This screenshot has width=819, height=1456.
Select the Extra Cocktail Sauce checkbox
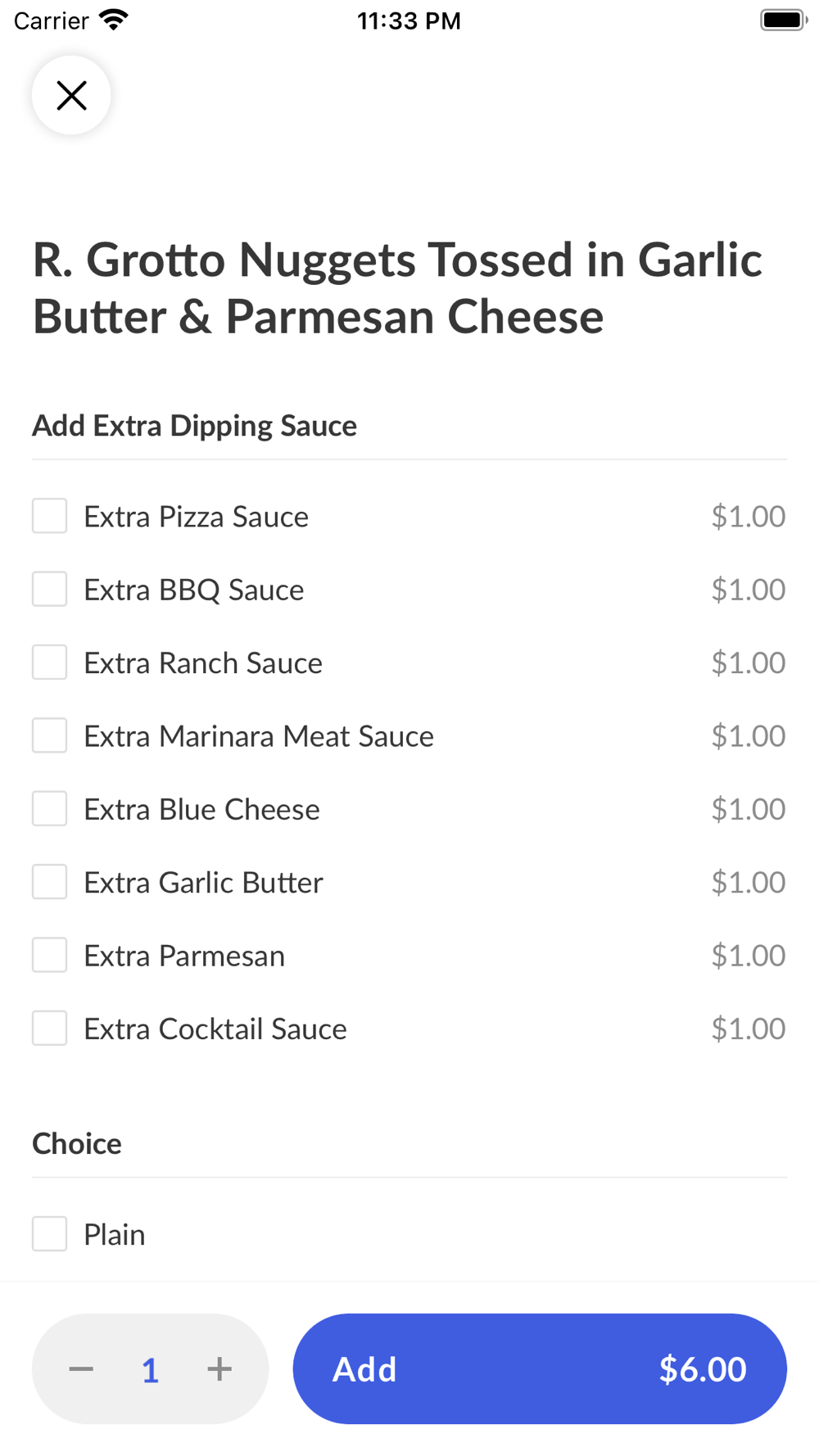50,1029
